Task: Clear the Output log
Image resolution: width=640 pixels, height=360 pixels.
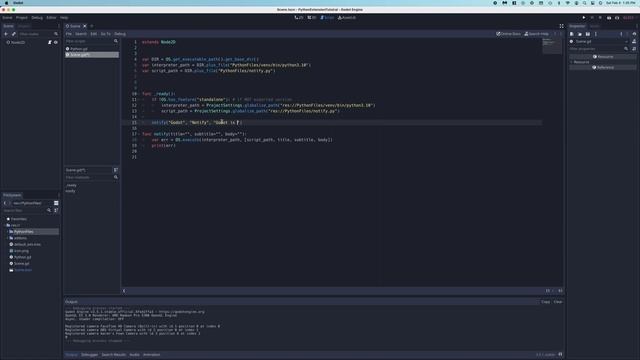Action: [558, 302]
